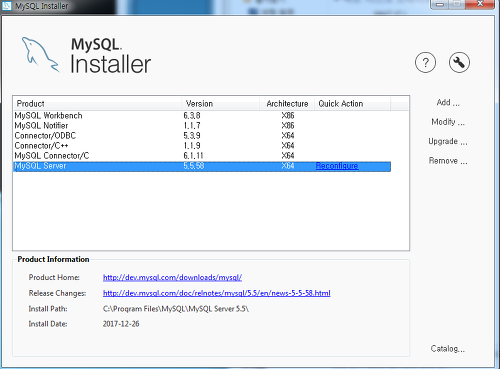Select the Connector/ODBC row
This screenshot has width=500, height=369.
click(202, 136)
